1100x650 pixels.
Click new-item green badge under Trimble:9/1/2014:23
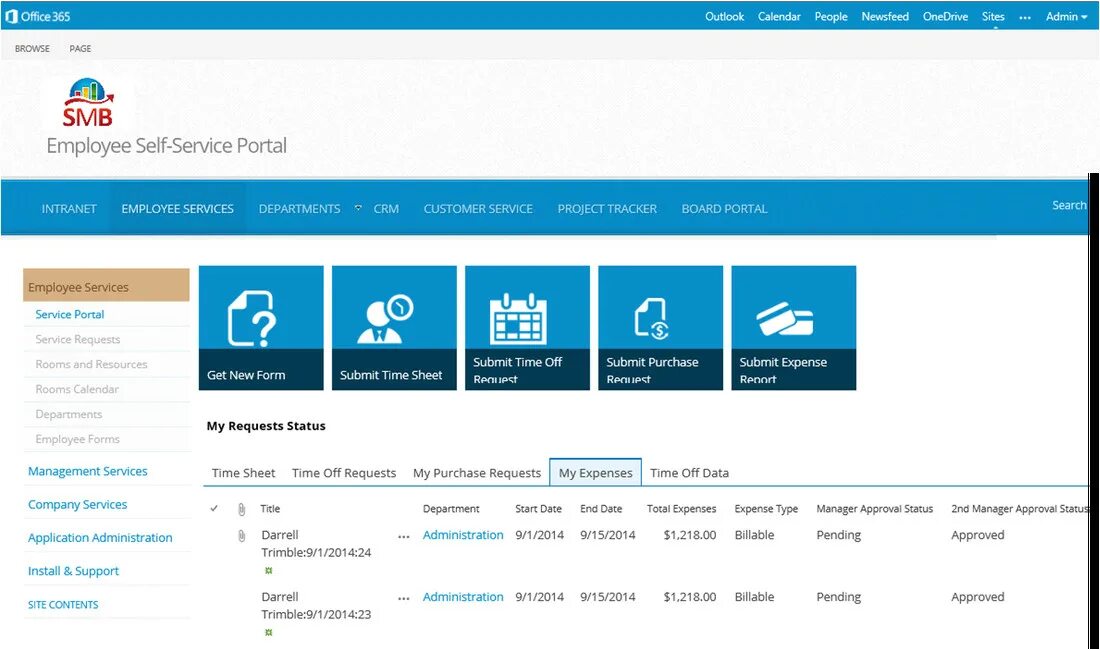click(x=268, y=632)
